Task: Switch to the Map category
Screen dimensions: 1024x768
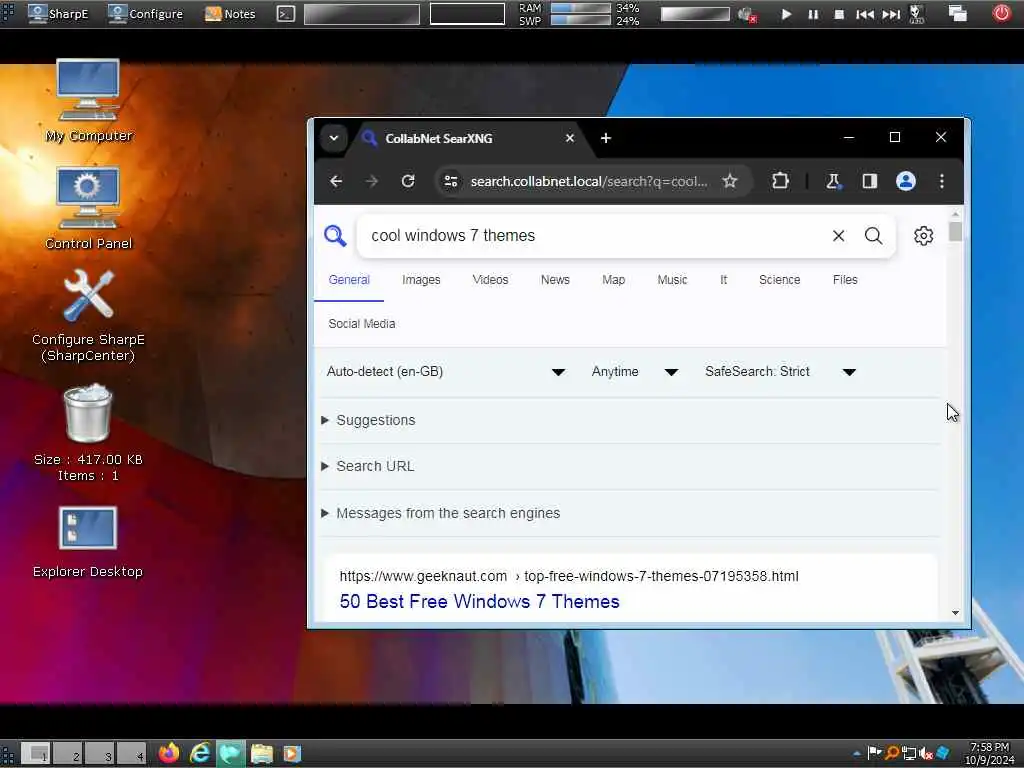Action: pyautogui.click(x=614, y=280)
